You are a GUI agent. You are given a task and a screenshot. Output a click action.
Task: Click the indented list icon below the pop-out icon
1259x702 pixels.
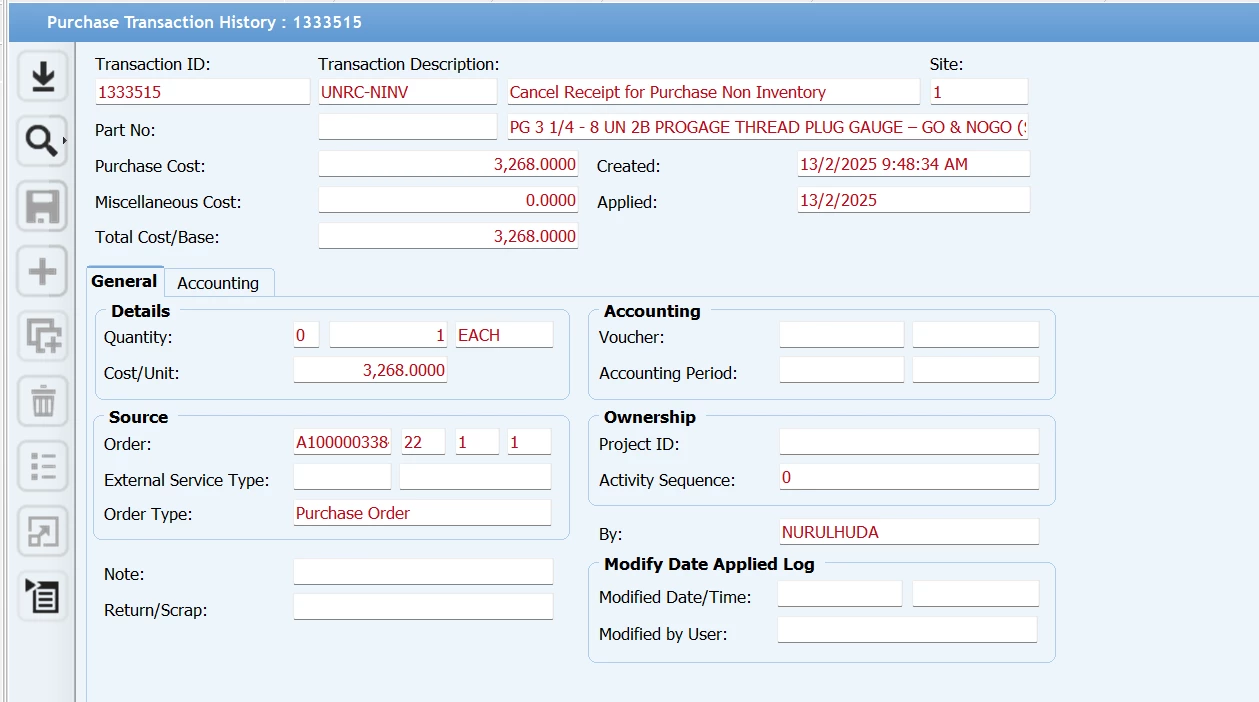42,597
